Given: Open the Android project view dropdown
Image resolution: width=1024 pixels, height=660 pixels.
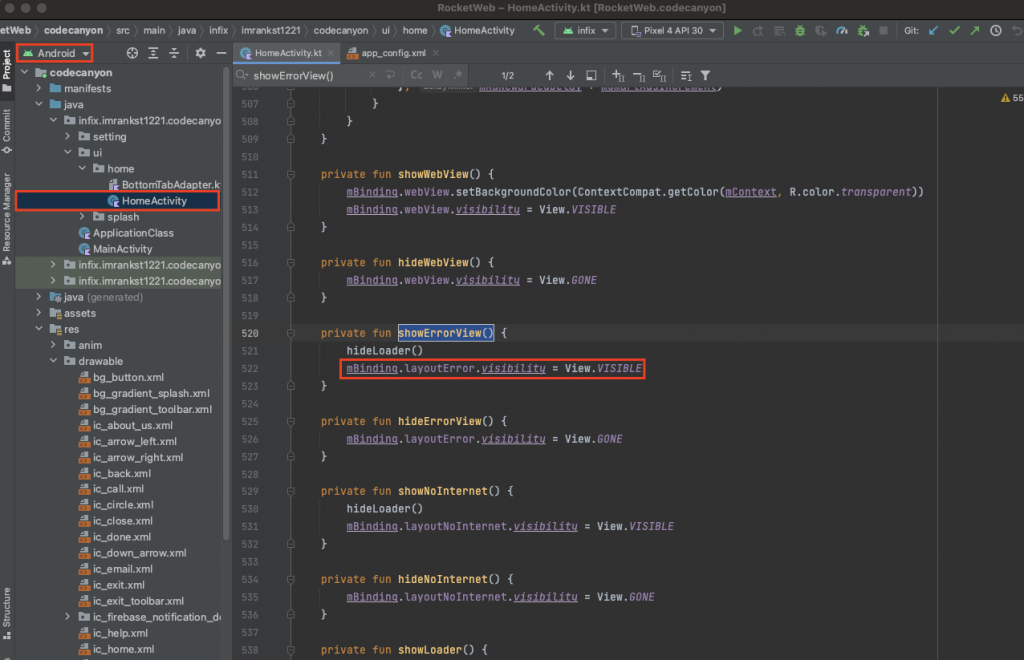Looking at the screenshot, I should [55, 54].
